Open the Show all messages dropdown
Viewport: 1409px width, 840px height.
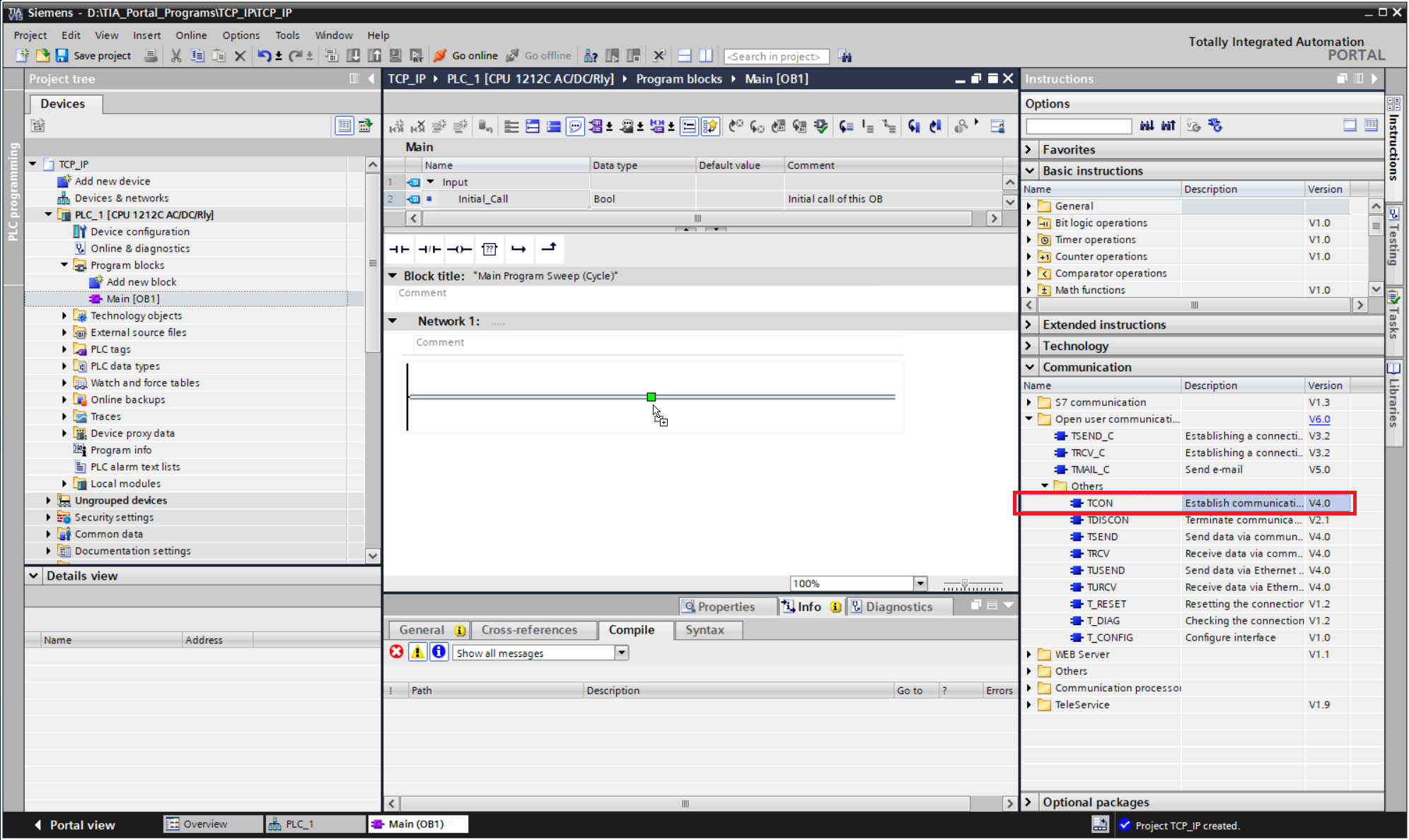tap(622, 653)
